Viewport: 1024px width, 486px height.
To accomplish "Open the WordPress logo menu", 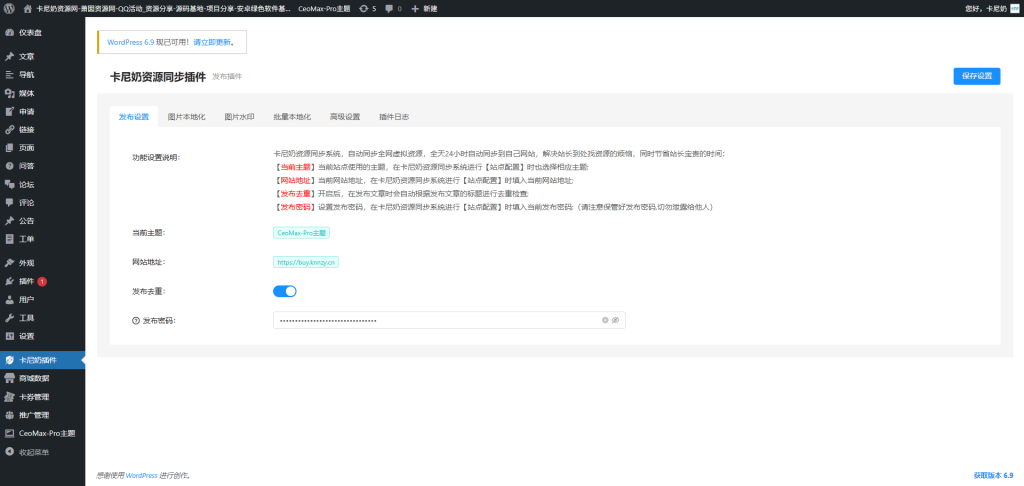I will point(8,8).
